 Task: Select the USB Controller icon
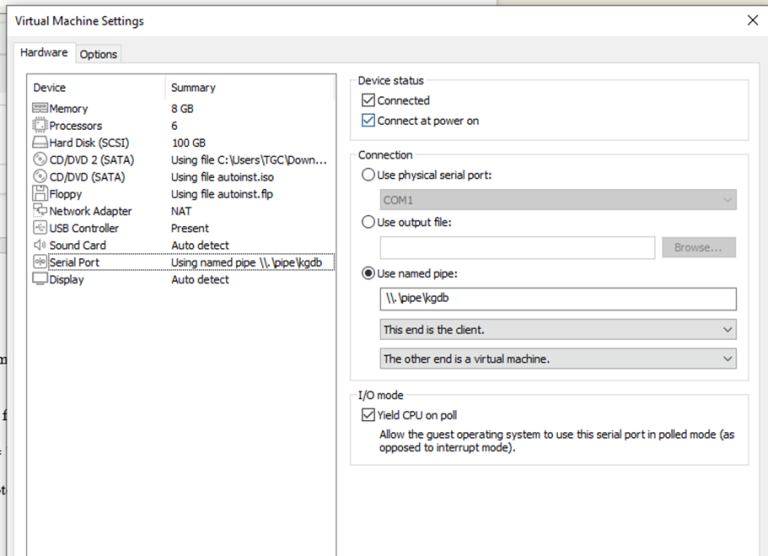coord(40,228)
